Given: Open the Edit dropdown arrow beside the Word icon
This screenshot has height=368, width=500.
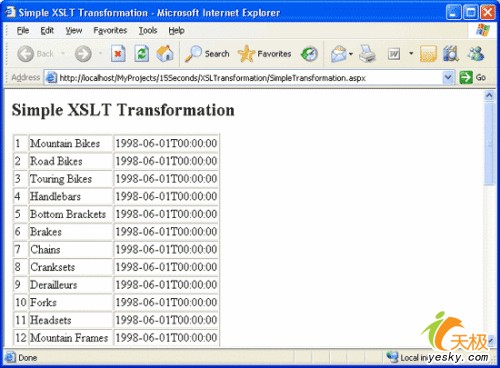Looking at the screenshot, I should coord(411,53).
